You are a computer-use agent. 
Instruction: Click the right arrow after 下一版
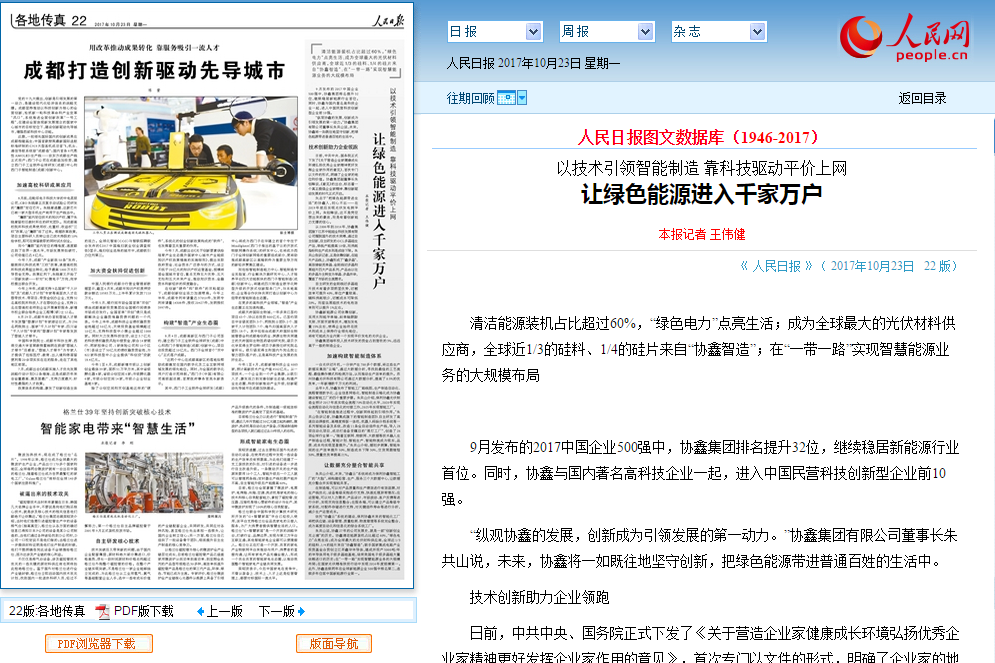point(301,611)
